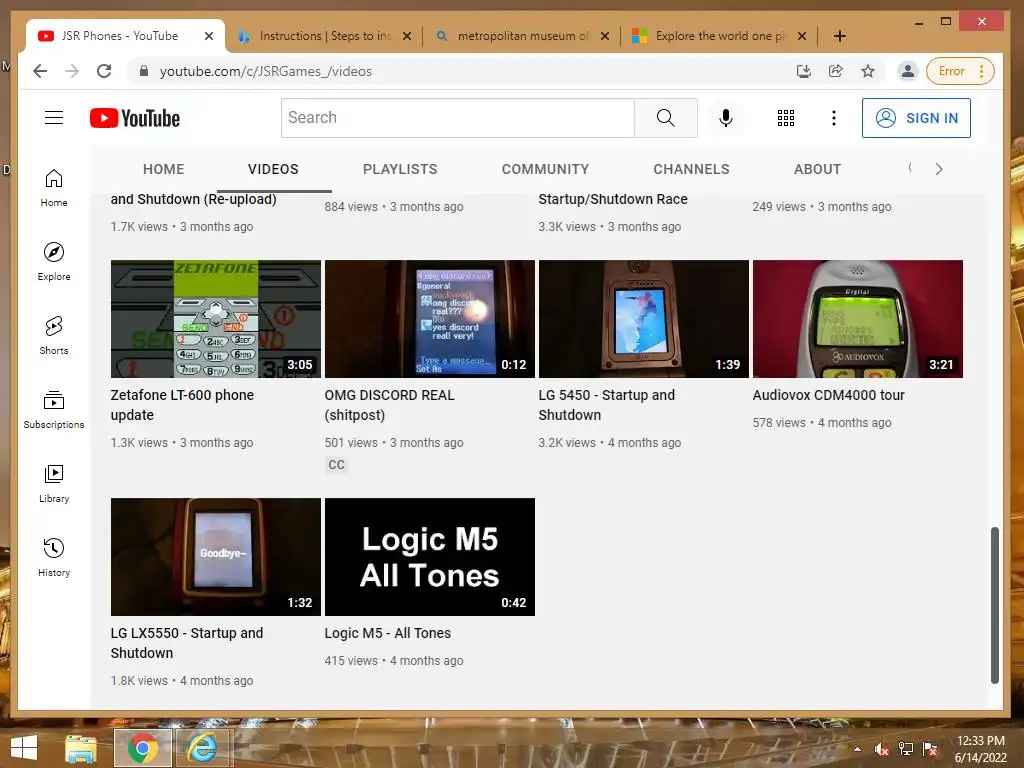Open the YouTube hamburger guide menu
Image resolution: width=1024 pixels, height=768 pixels.
click(54, 118)
